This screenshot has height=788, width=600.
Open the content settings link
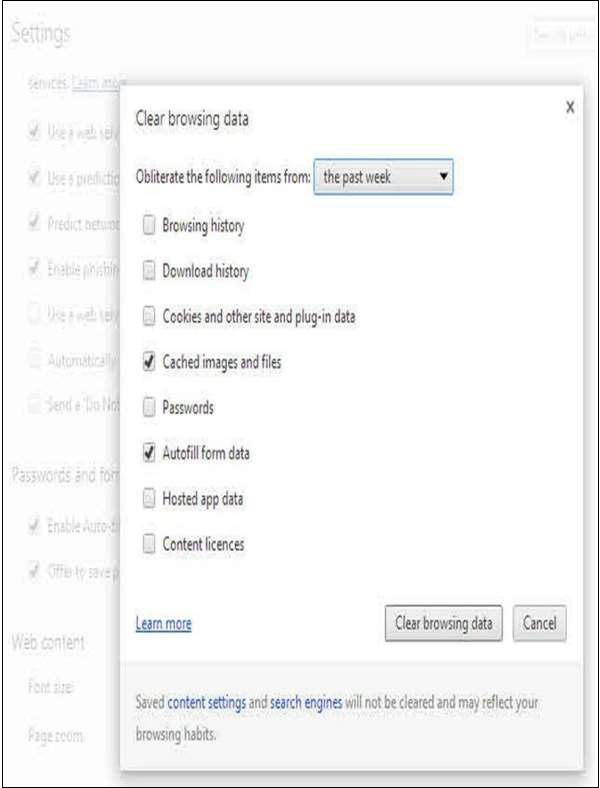point(206,703)
